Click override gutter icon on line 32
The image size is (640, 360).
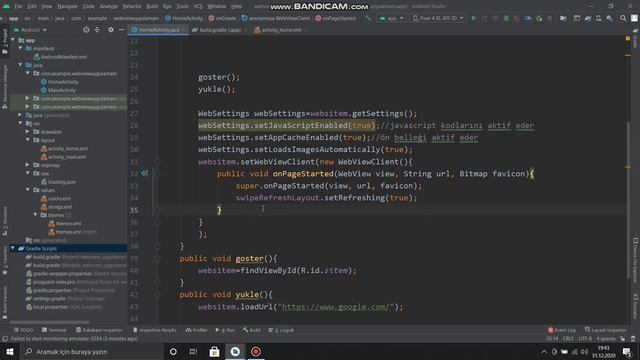pyautogui.click(x=144, y=173)
